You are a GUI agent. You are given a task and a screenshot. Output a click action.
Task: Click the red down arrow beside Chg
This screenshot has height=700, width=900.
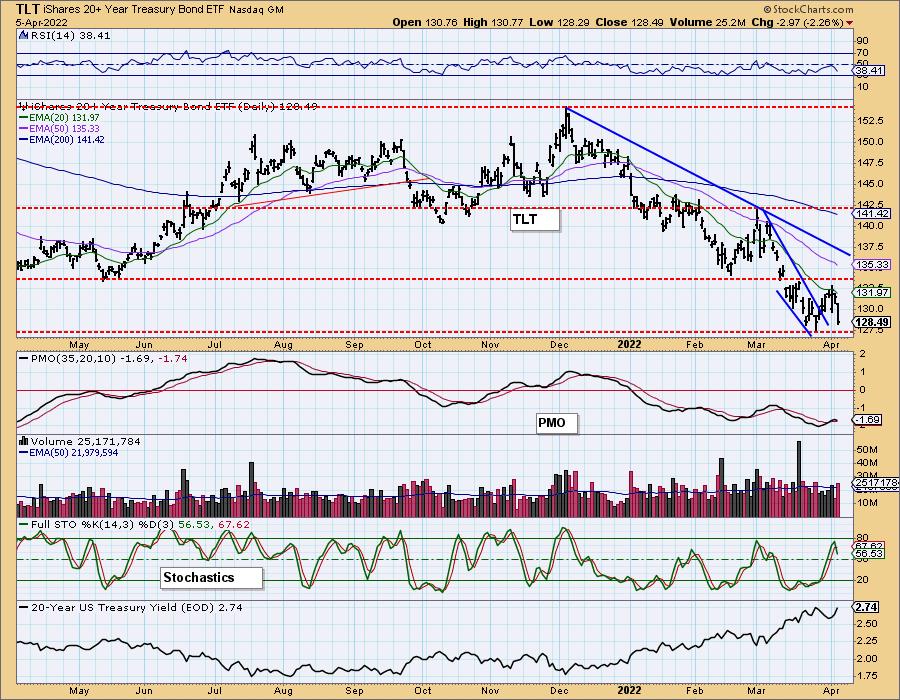[x=849, y=23]
